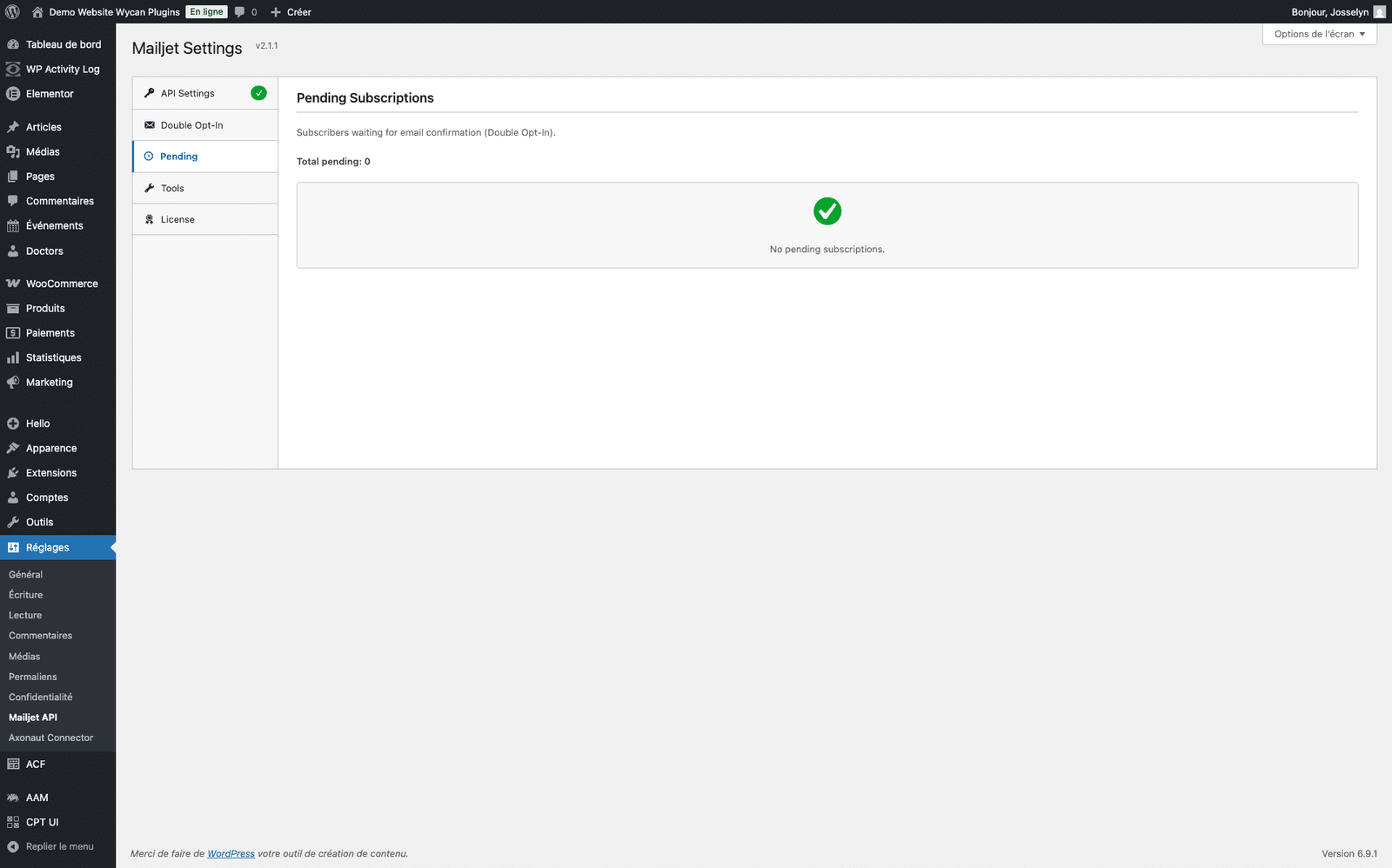This screenshot has height=868, width=1392.
Task: Select the Statistiques bar chart icon
Action: [x=13, y=357]
